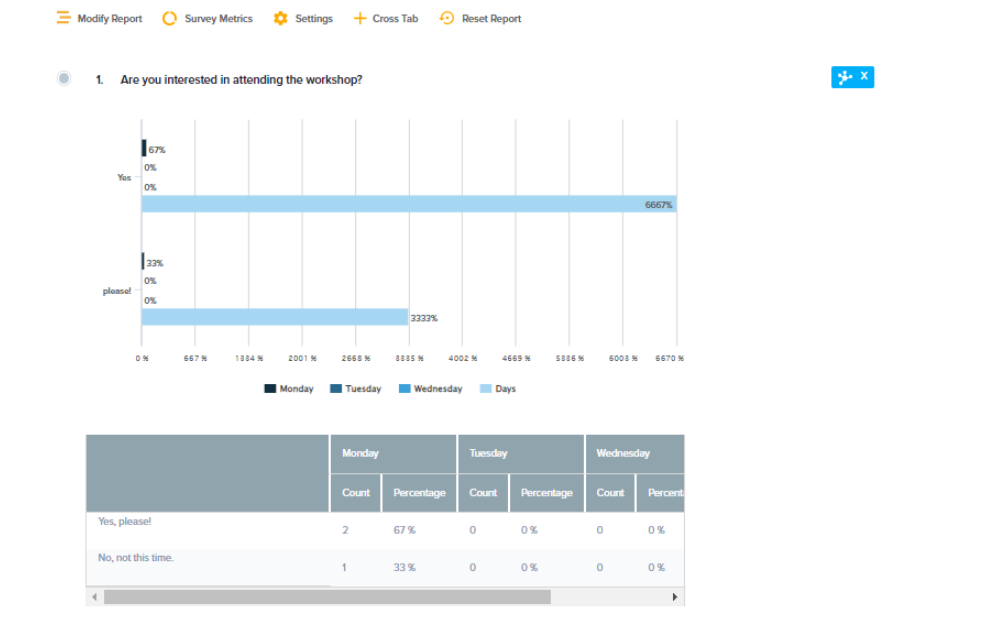Click the table scrollbar right arrow
993x622 pixels.
[x=675, y=597]
